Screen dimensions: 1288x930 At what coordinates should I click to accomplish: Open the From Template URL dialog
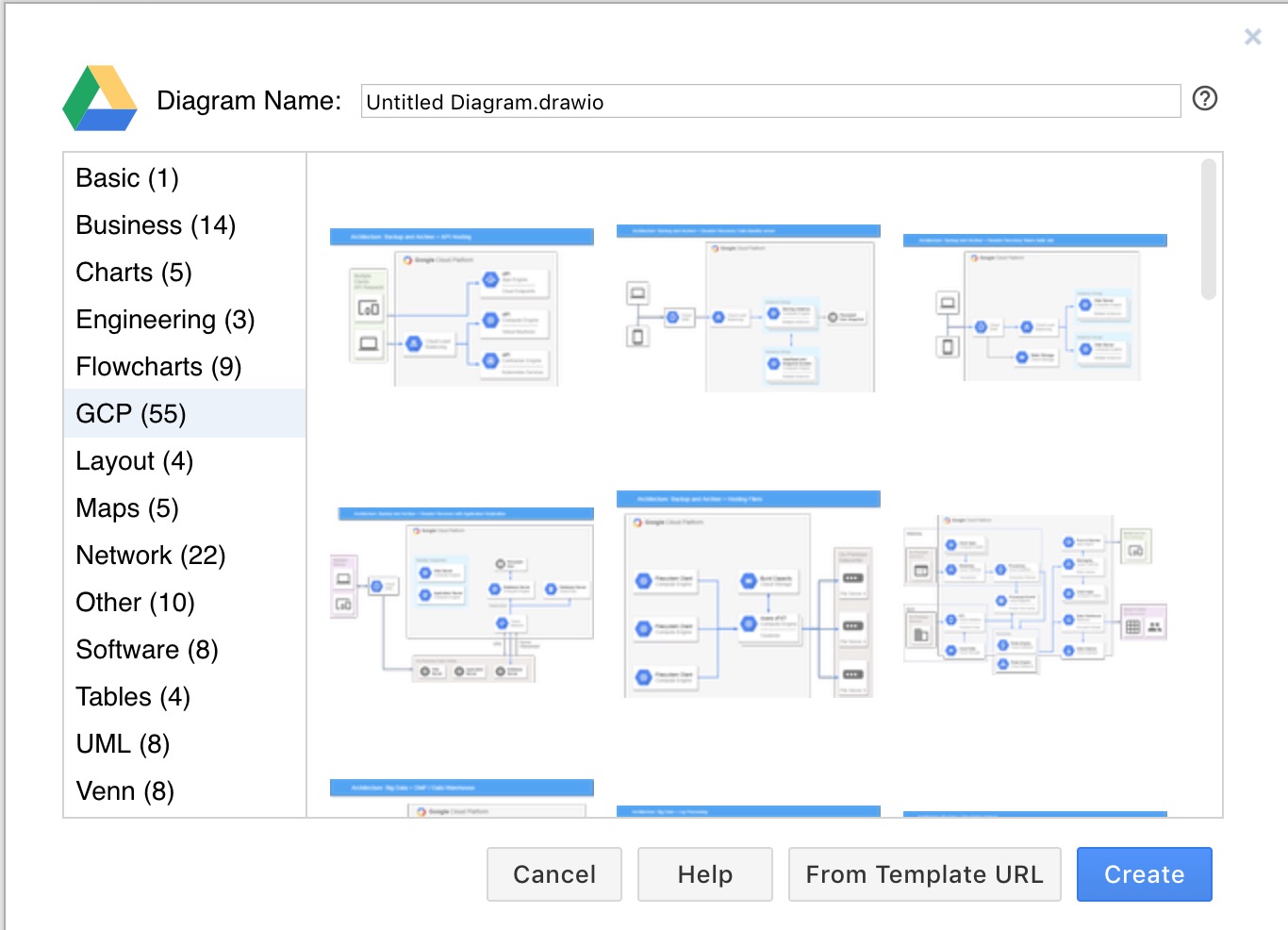[x=924, y=874]
